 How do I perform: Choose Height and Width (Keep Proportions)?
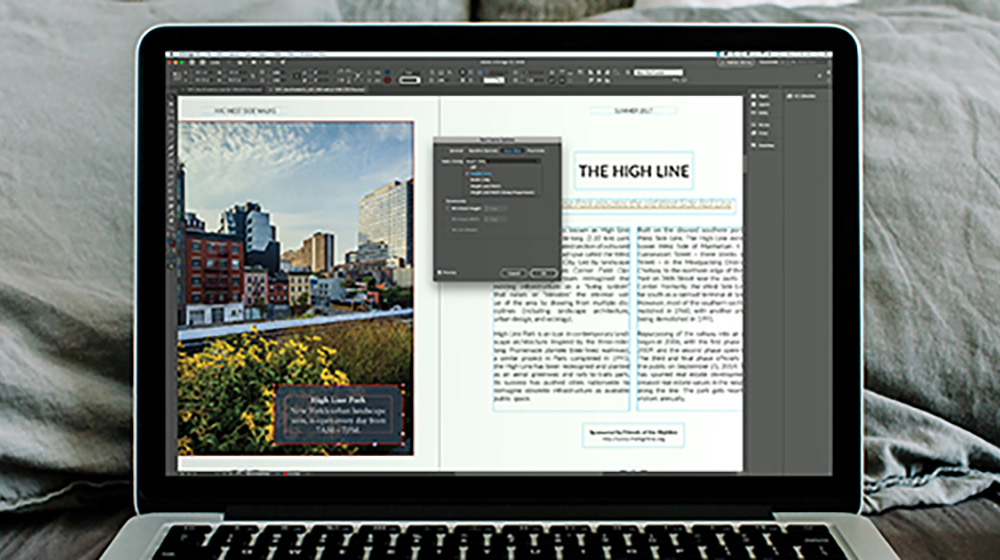[x=502, y=193]
